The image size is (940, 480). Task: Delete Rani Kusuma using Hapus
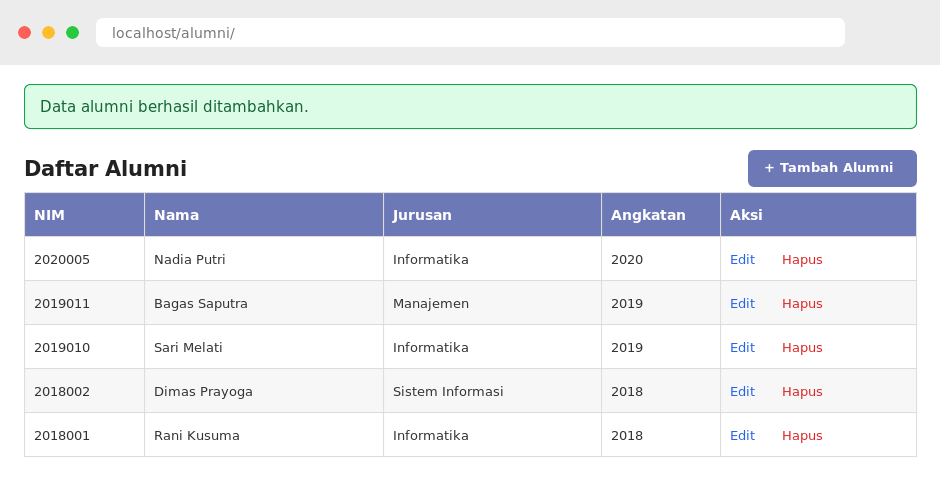802,436
